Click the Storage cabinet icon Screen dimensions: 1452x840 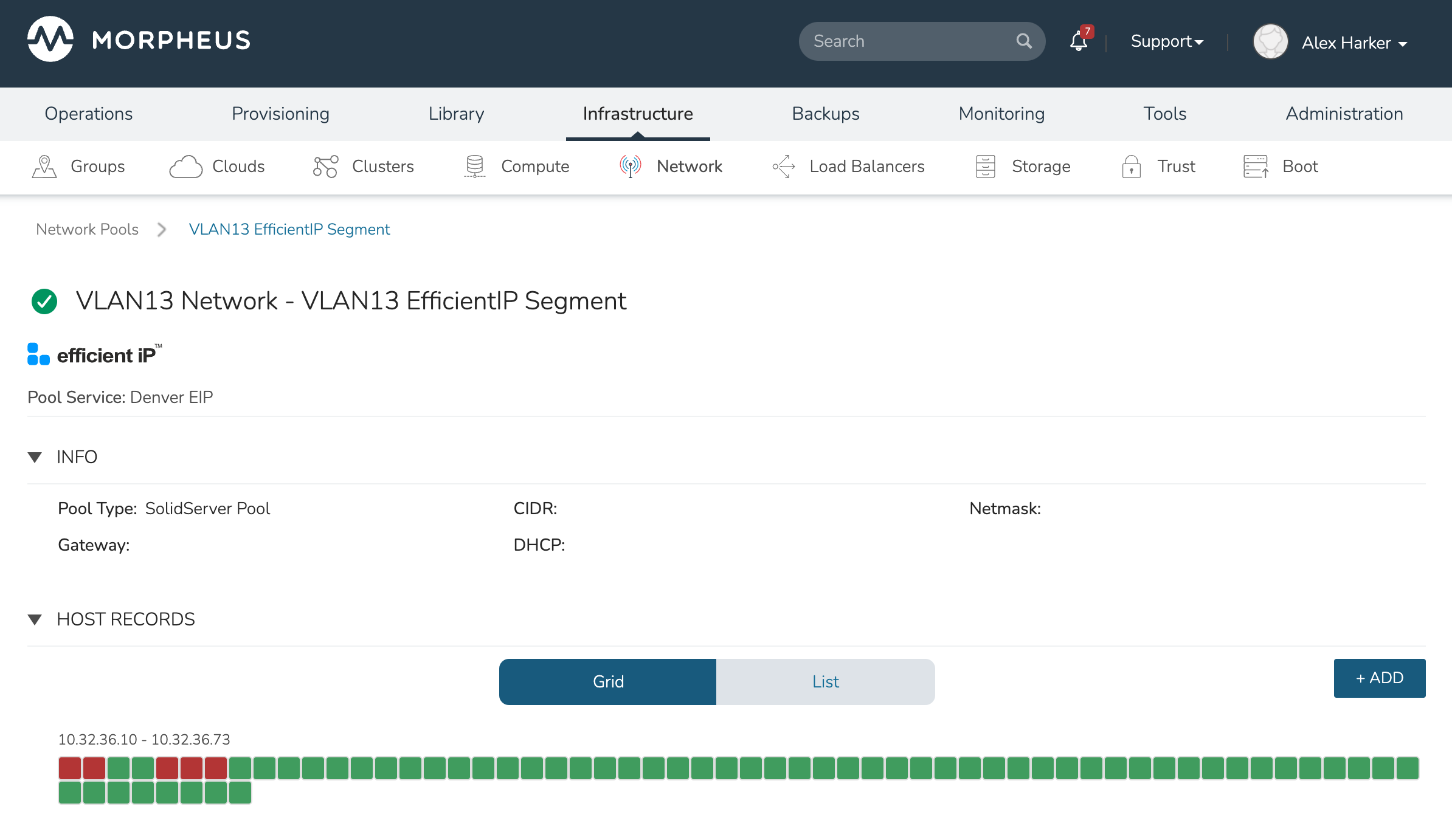(985, 166)
